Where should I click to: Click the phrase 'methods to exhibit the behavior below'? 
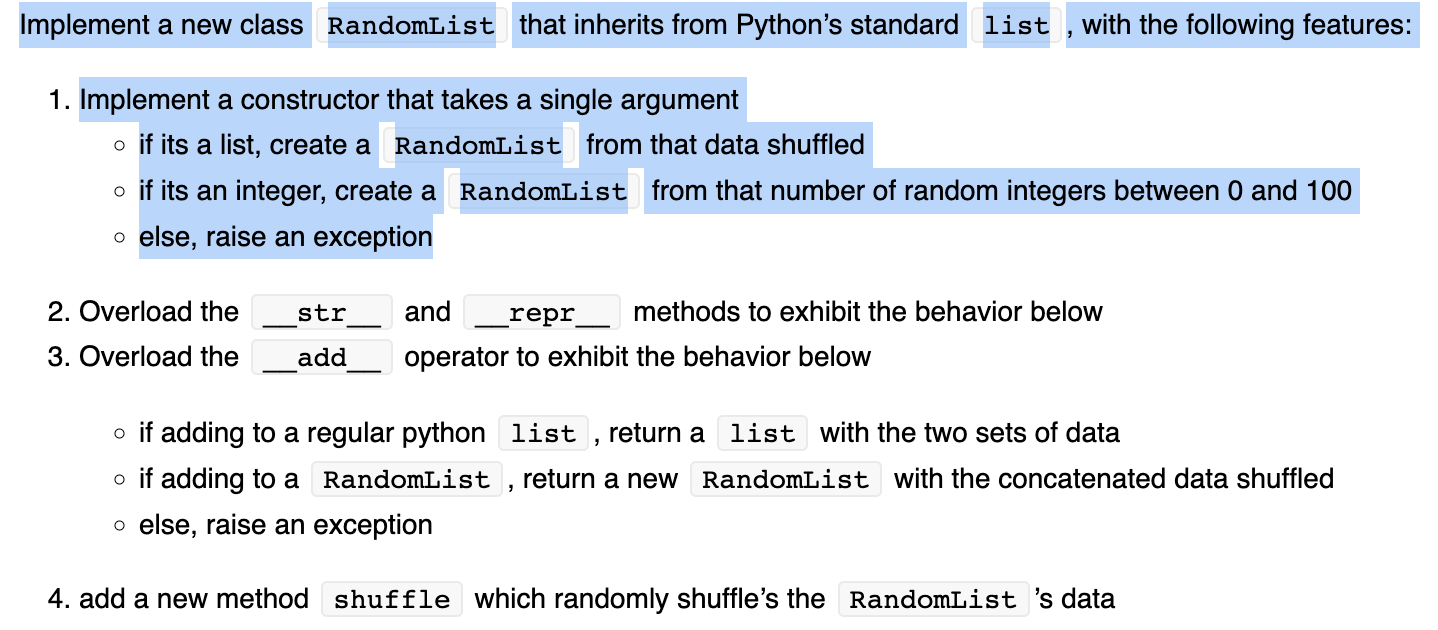(868, 312)
